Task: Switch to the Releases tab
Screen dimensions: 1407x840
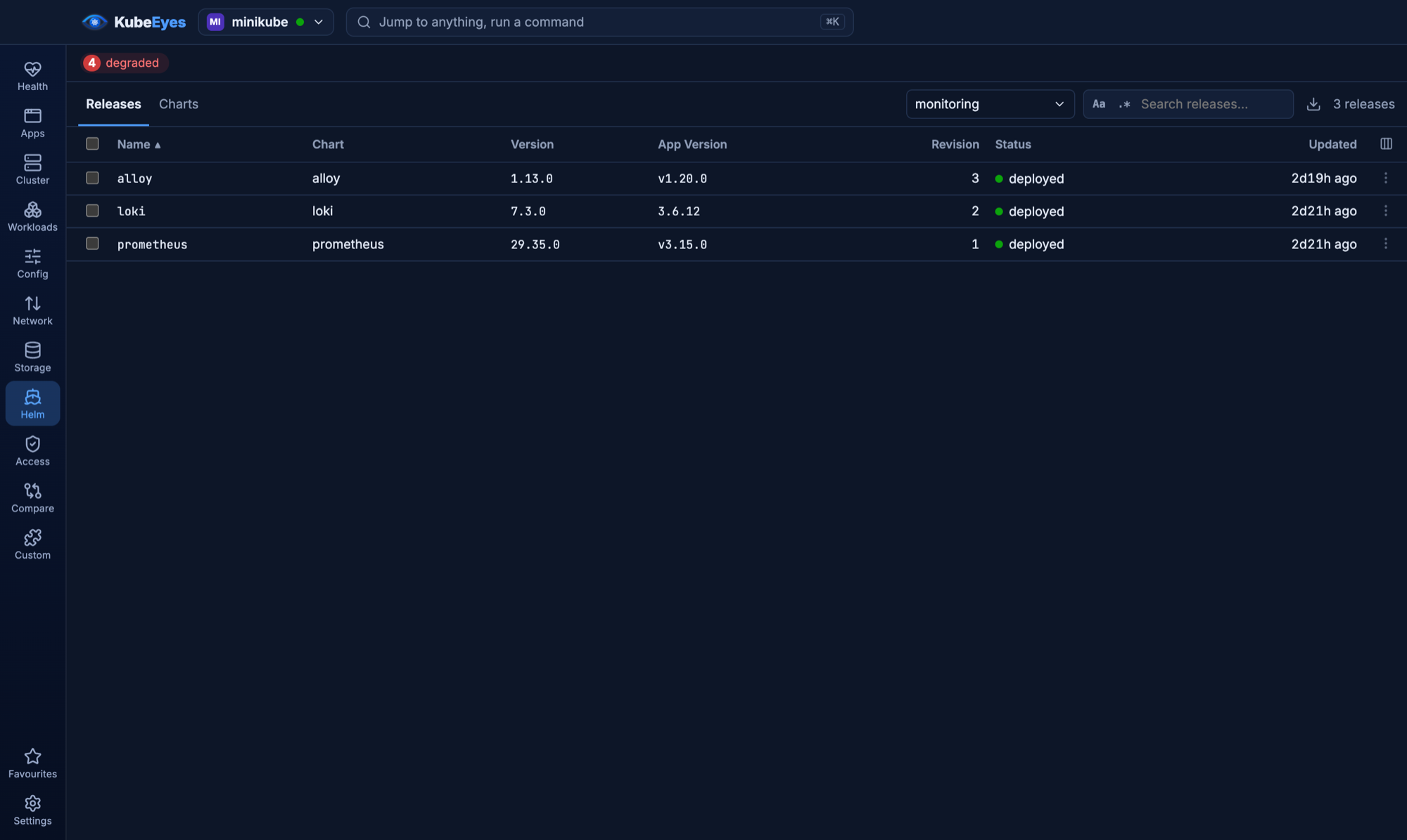Action: click(x=113, y=104)
